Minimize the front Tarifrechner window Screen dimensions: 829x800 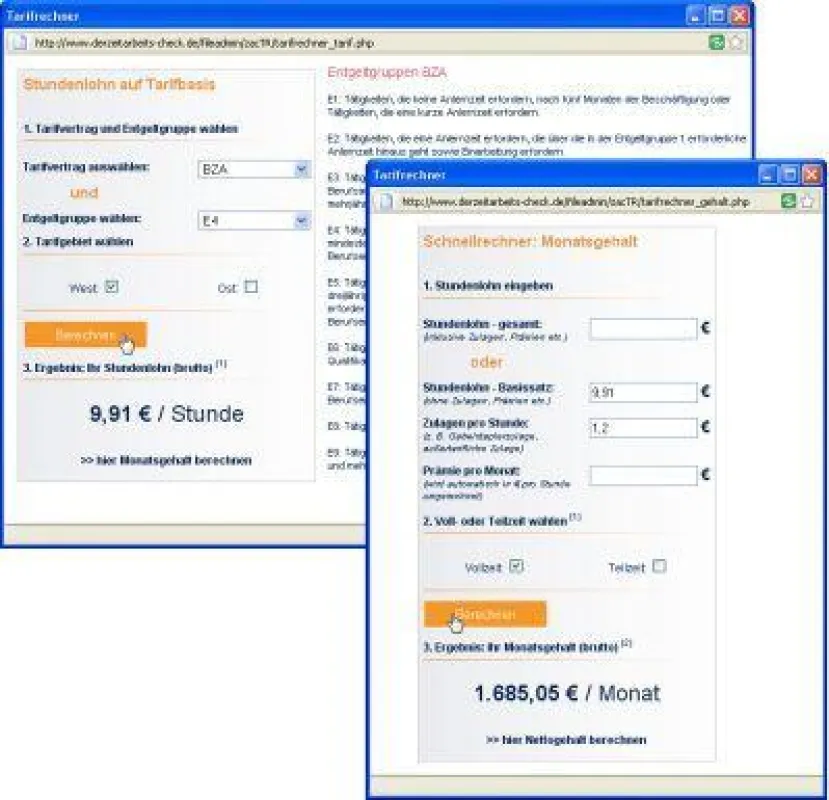point(767,174)
